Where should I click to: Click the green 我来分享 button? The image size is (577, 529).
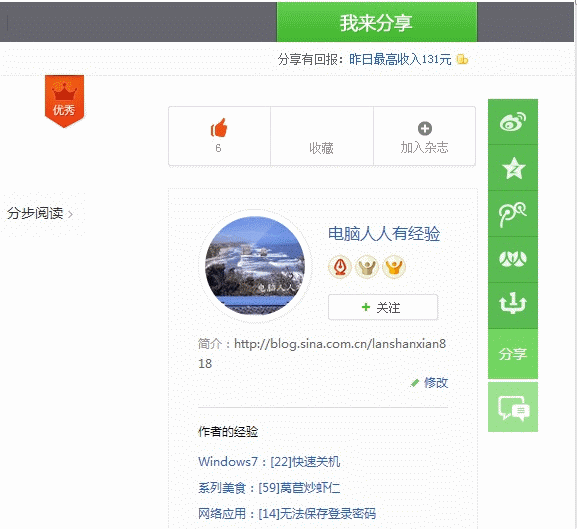377,22
